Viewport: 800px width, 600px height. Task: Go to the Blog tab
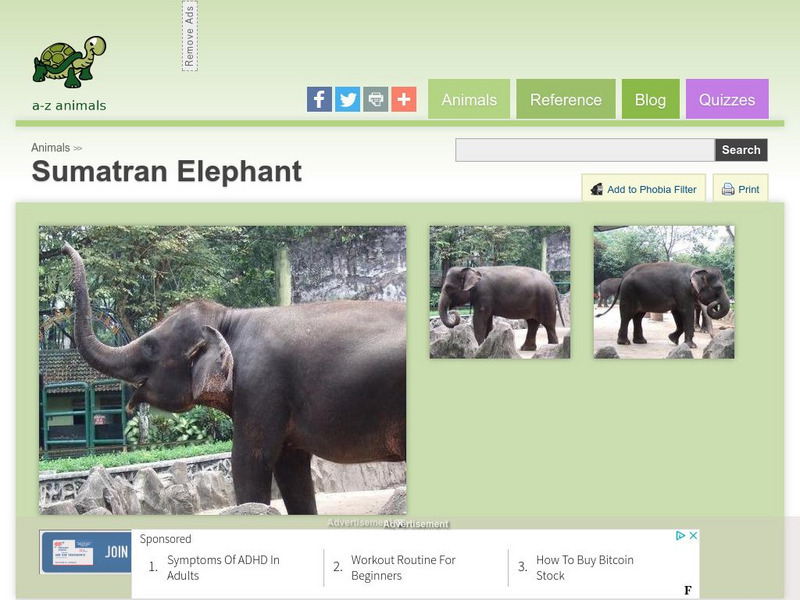[651, 99]
